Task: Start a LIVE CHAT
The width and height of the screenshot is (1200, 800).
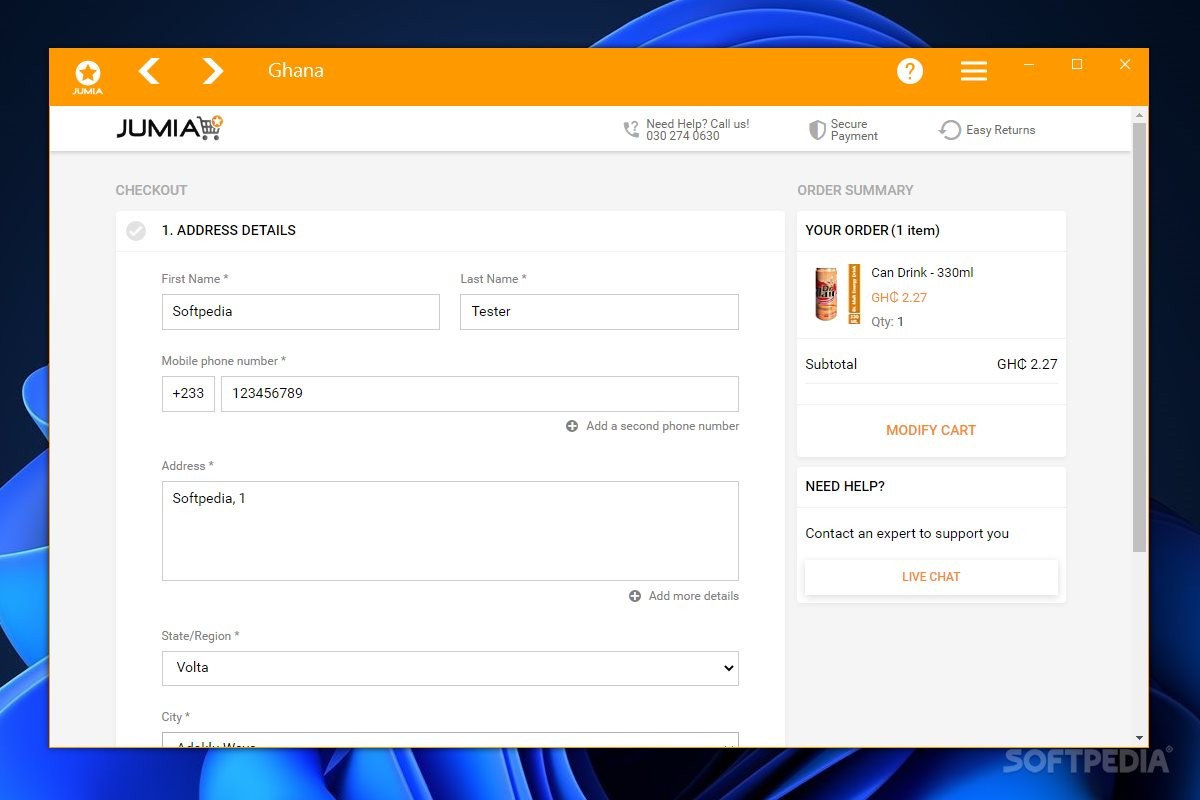Action: tap(931, 577)
